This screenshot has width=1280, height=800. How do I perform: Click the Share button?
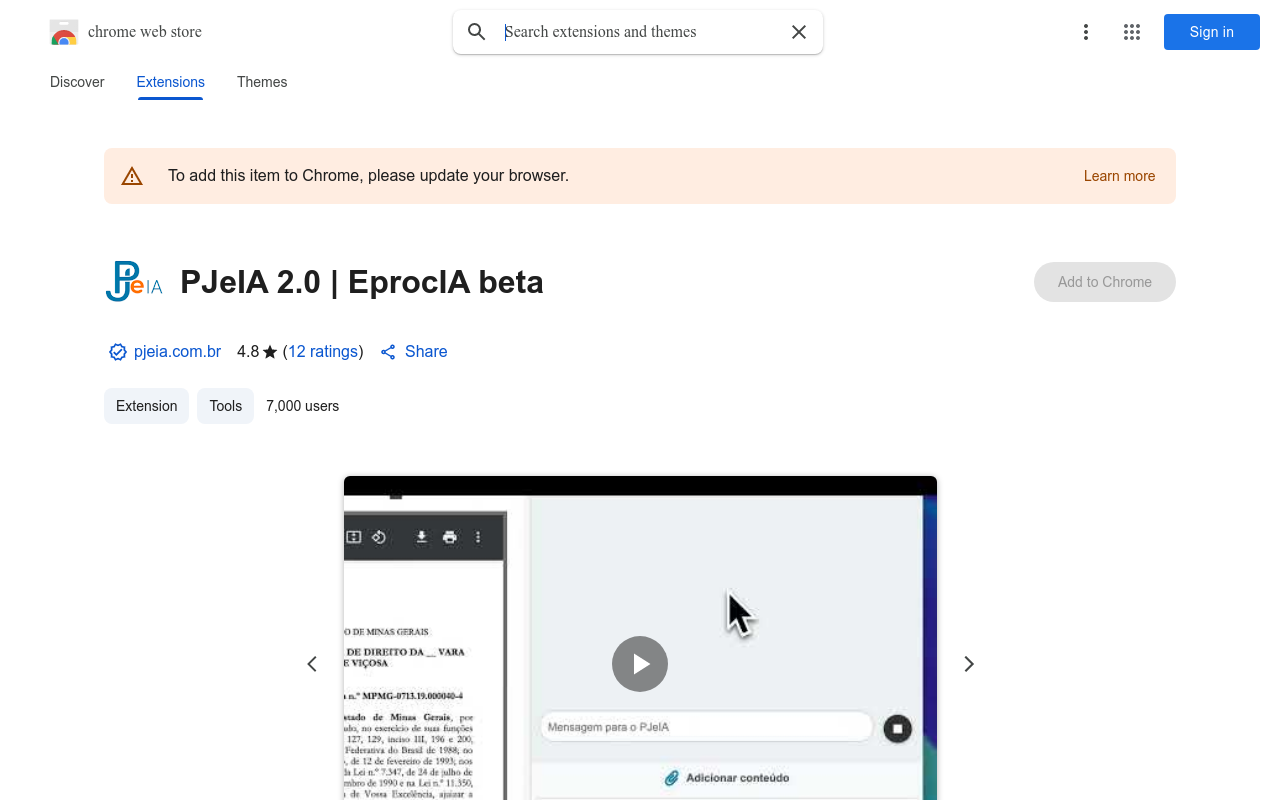(x=414, y=352)
